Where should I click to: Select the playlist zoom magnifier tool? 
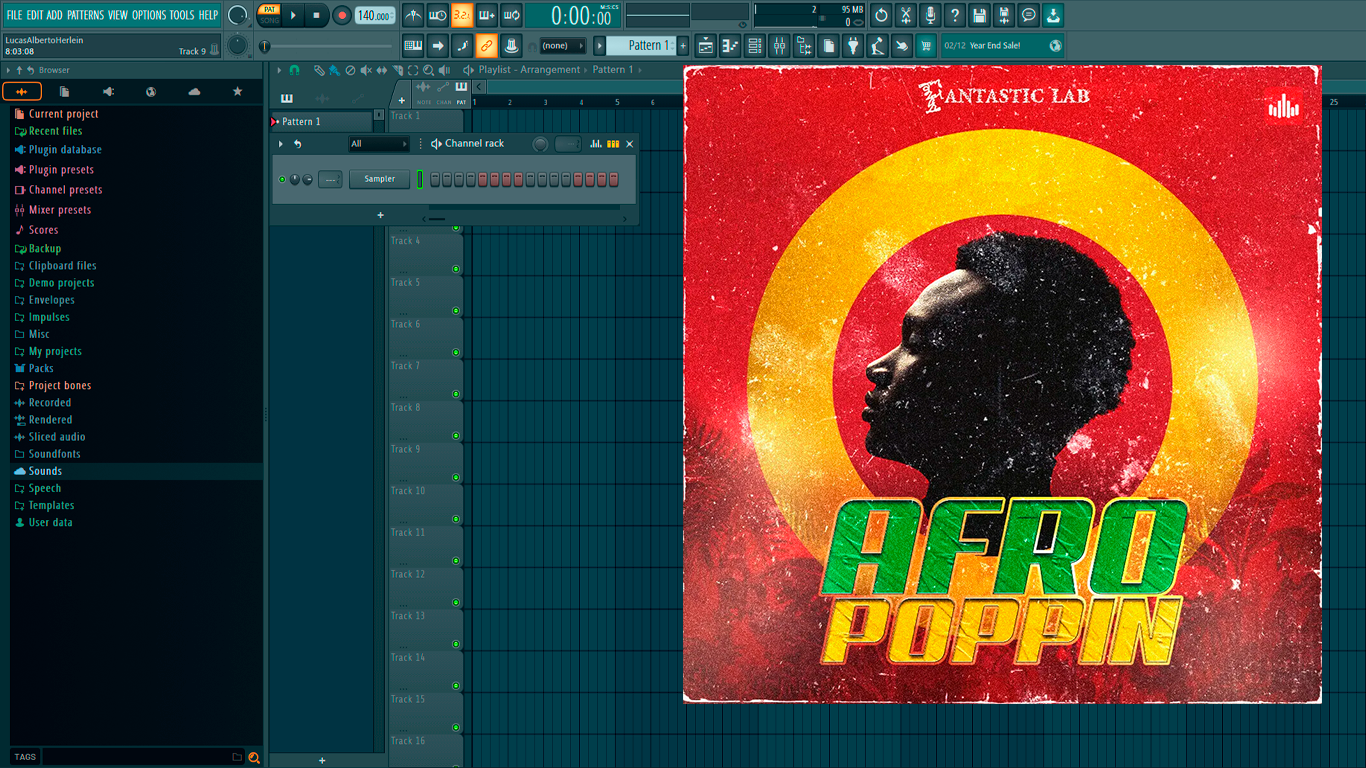pyautogui.click(x=429, y=70)
